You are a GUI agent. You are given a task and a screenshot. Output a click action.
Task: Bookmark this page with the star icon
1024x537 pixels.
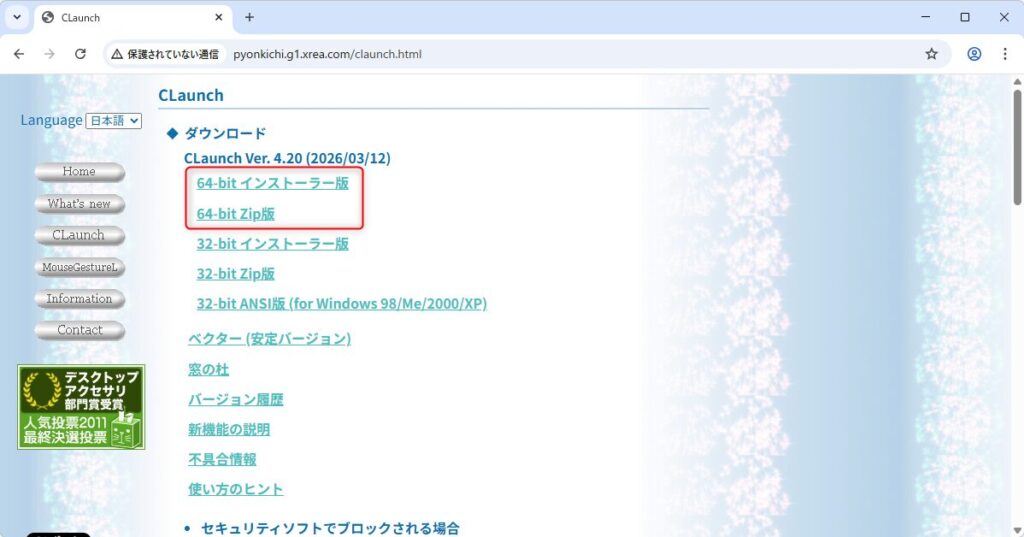pyautogui.click(x=931, y=54)
